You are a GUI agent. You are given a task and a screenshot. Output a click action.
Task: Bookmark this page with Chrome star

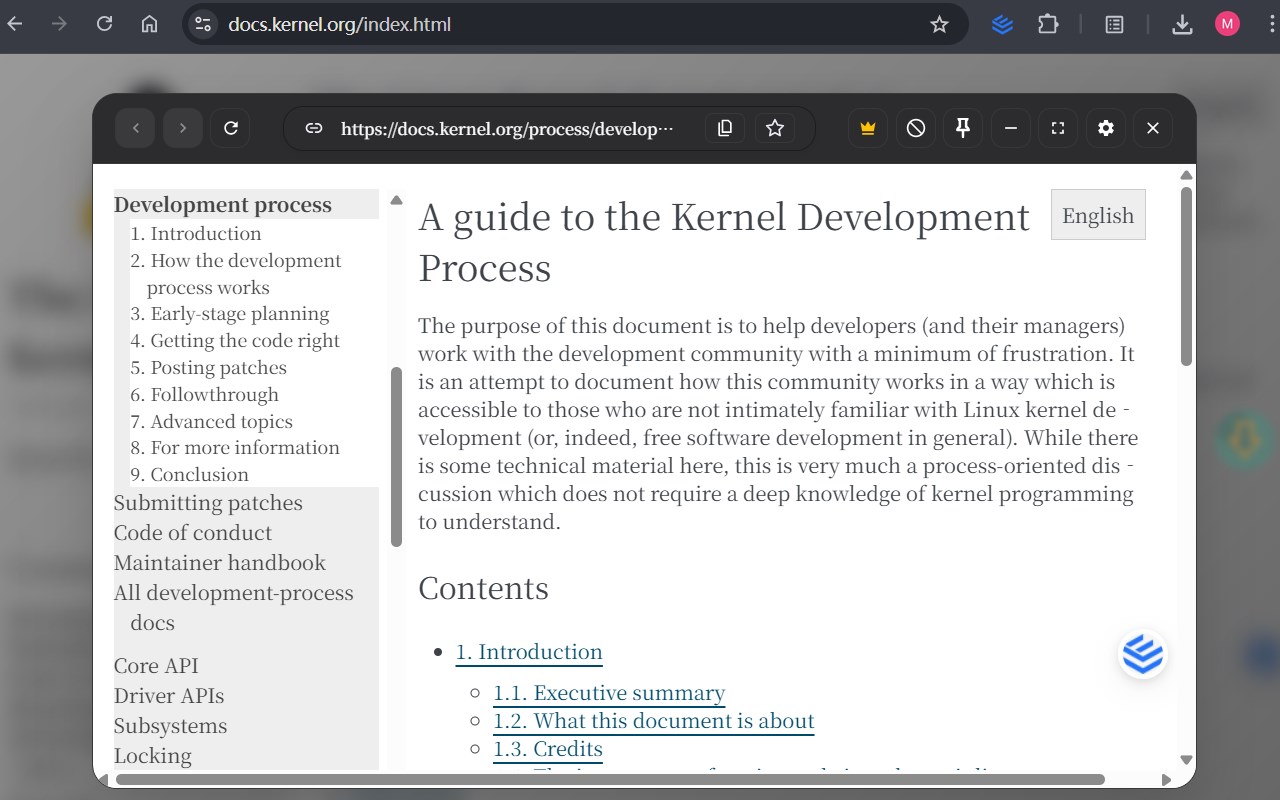coord(939,24)
